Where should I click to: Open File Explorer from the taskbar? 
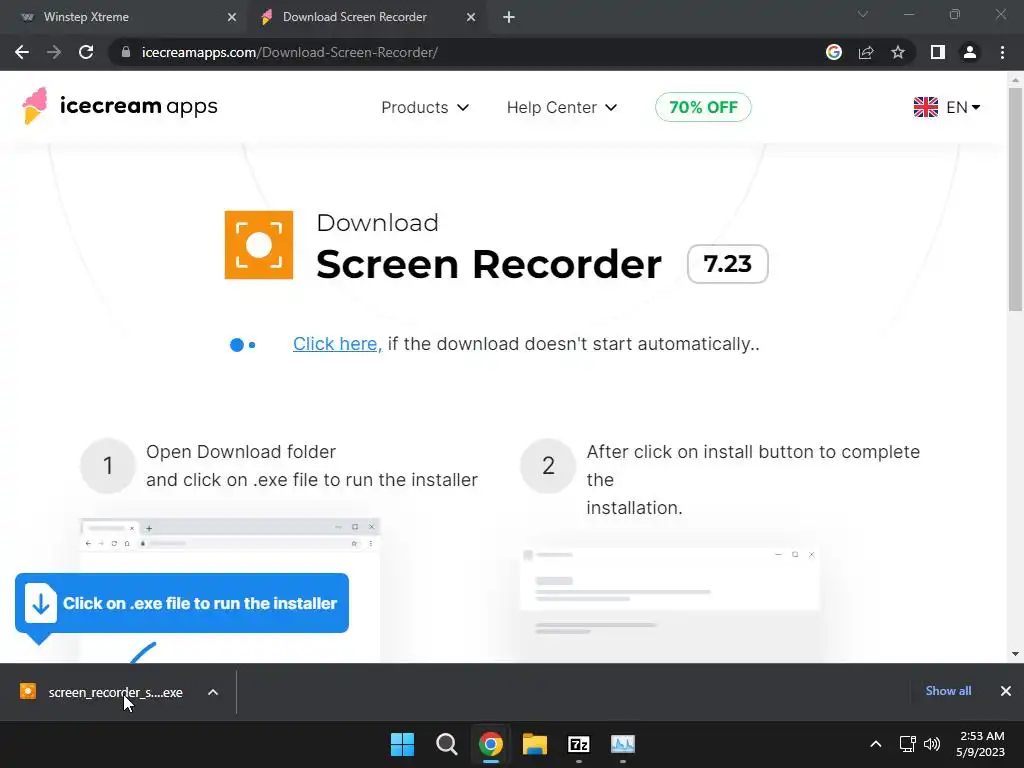tap(535, 744)
